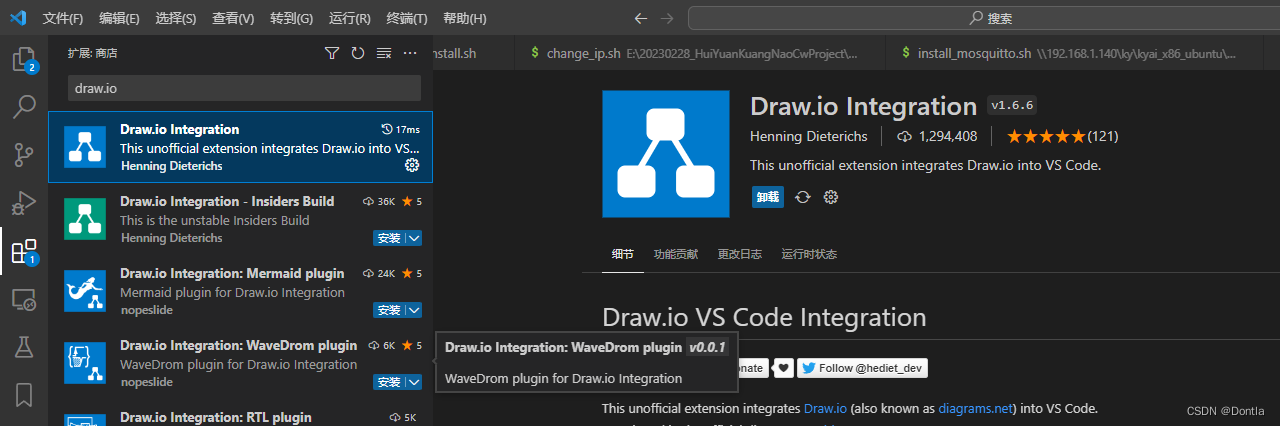Select the 细节 details tab
This screenshot has width=1280, height=426.
pos(622,254)
